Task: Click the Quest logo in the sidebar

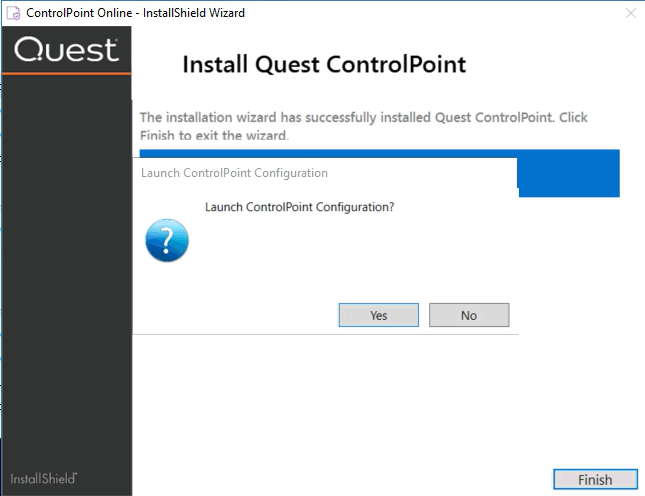Action: 67,49
